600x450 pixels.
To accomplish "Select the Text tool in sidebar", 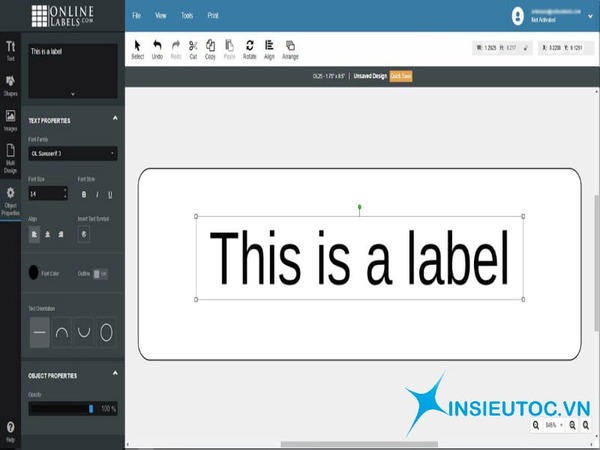I will [11, 50].
